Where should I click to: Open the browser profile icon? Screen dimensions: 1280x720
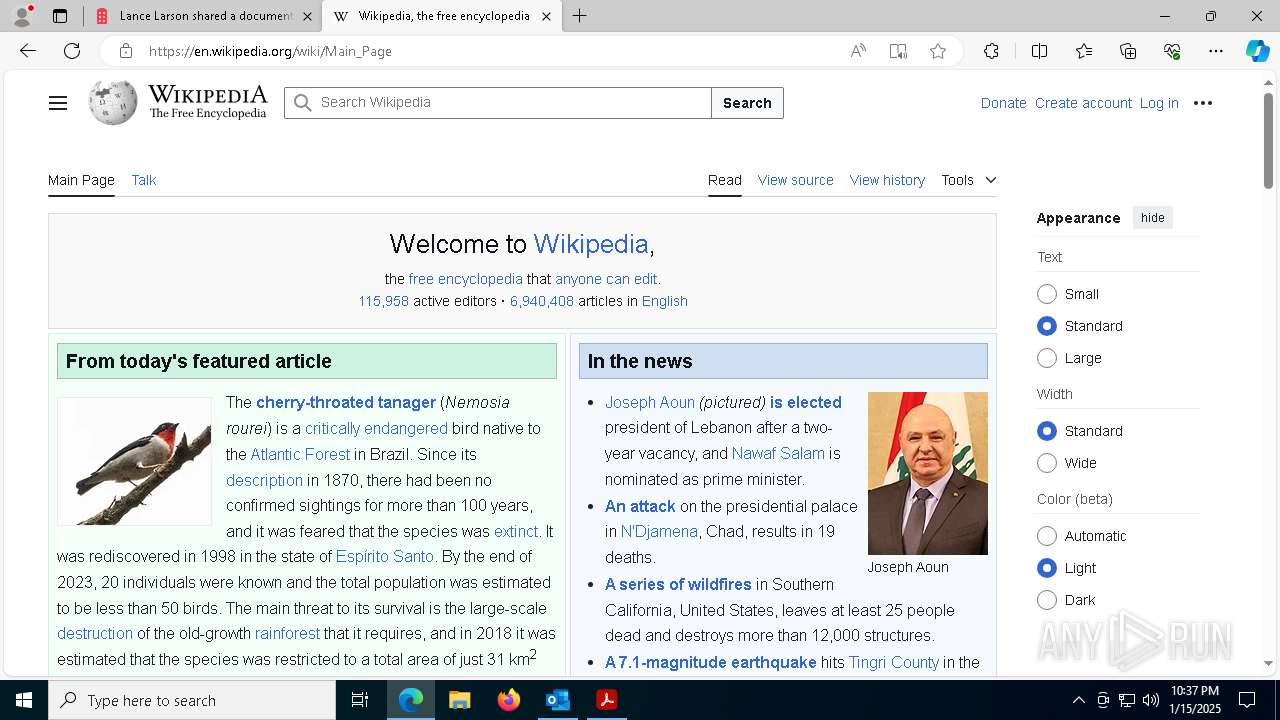(22, 16)
